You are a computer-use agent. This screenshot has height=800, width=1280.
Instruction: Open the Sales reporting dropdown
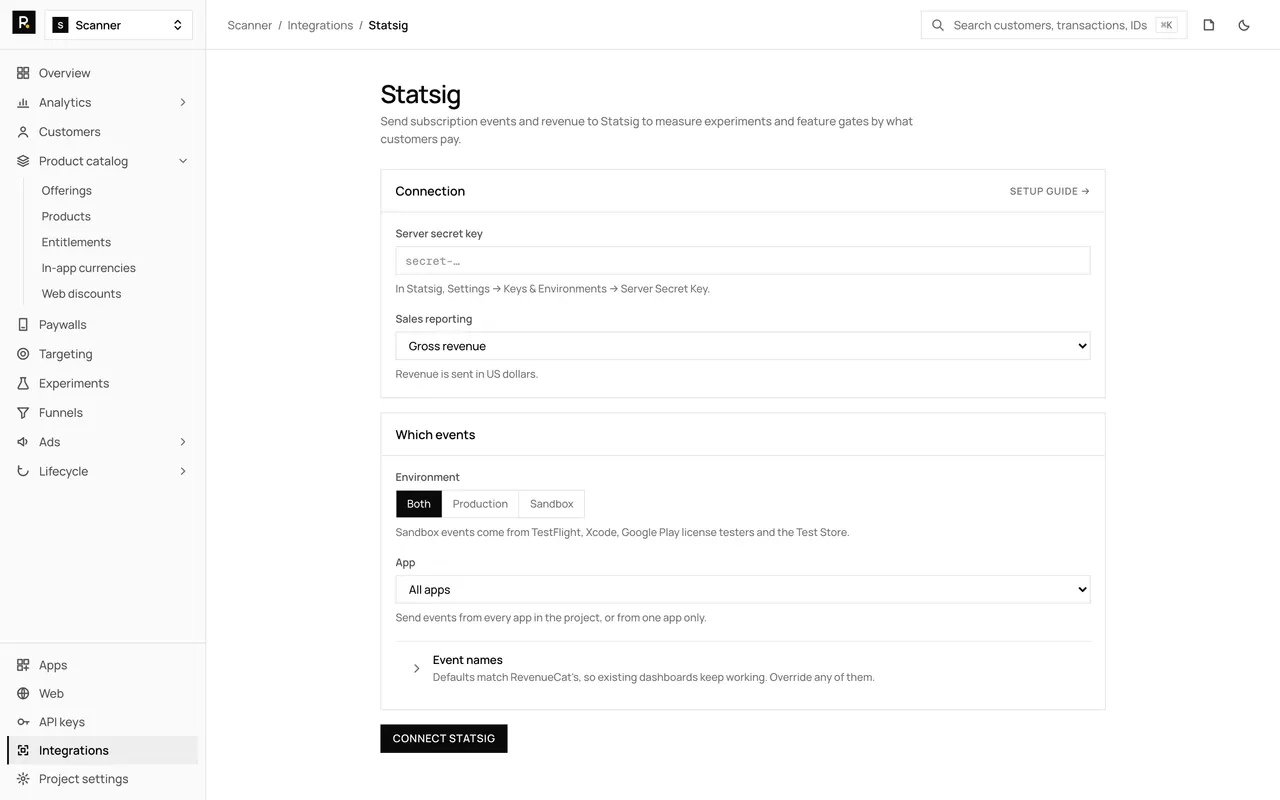pos(743,346)
